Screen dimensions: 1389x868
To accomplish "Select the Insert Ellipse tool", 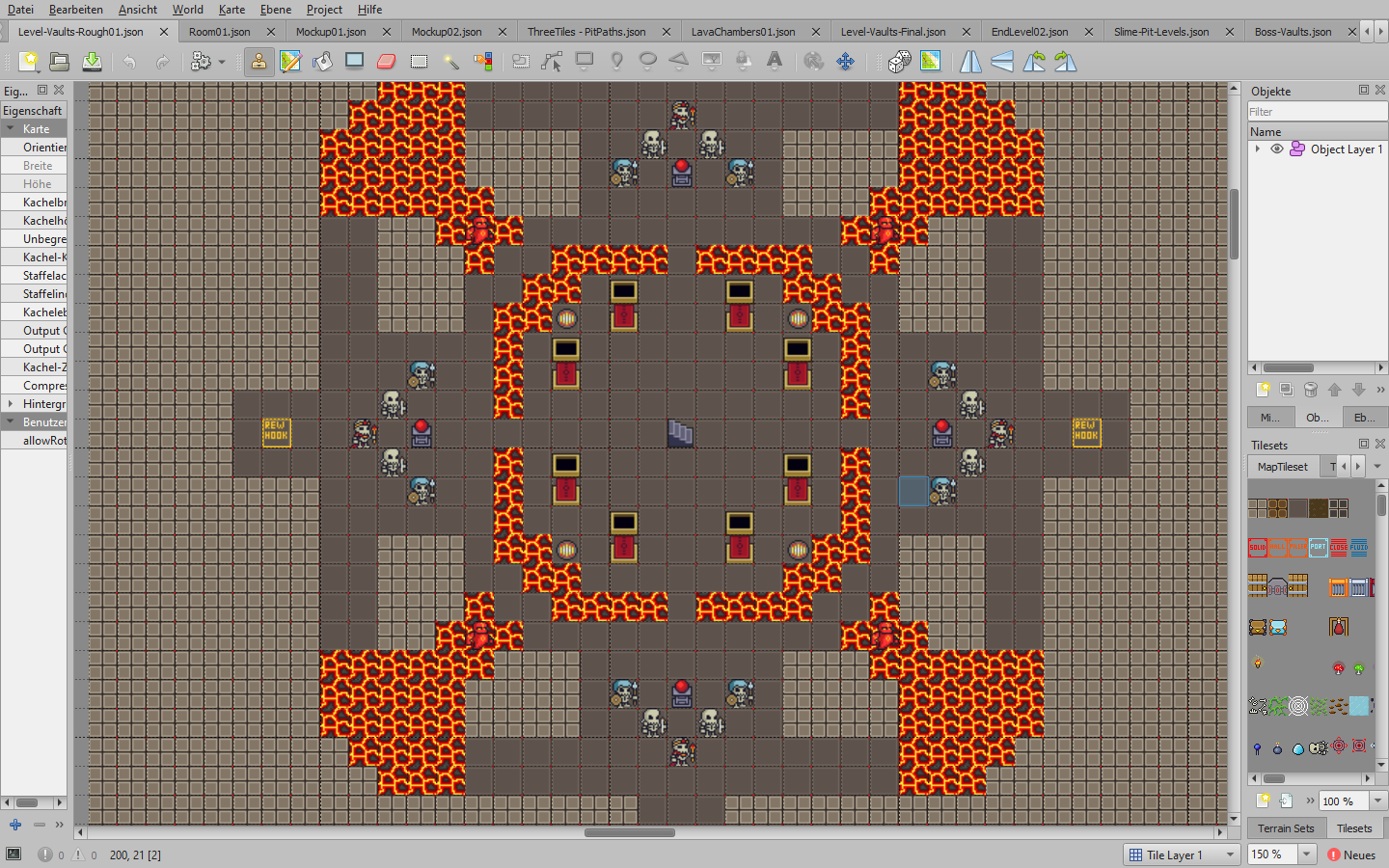I will pos(648,62).
